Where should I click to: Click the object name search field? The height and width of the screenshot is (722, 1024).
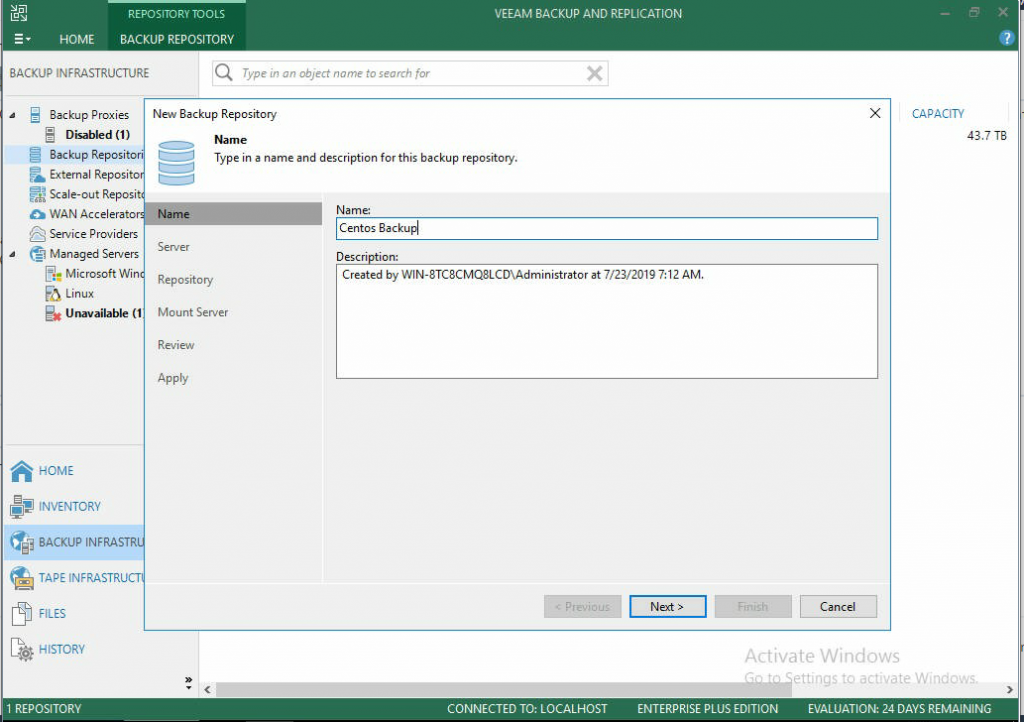[x=410, y=73]
